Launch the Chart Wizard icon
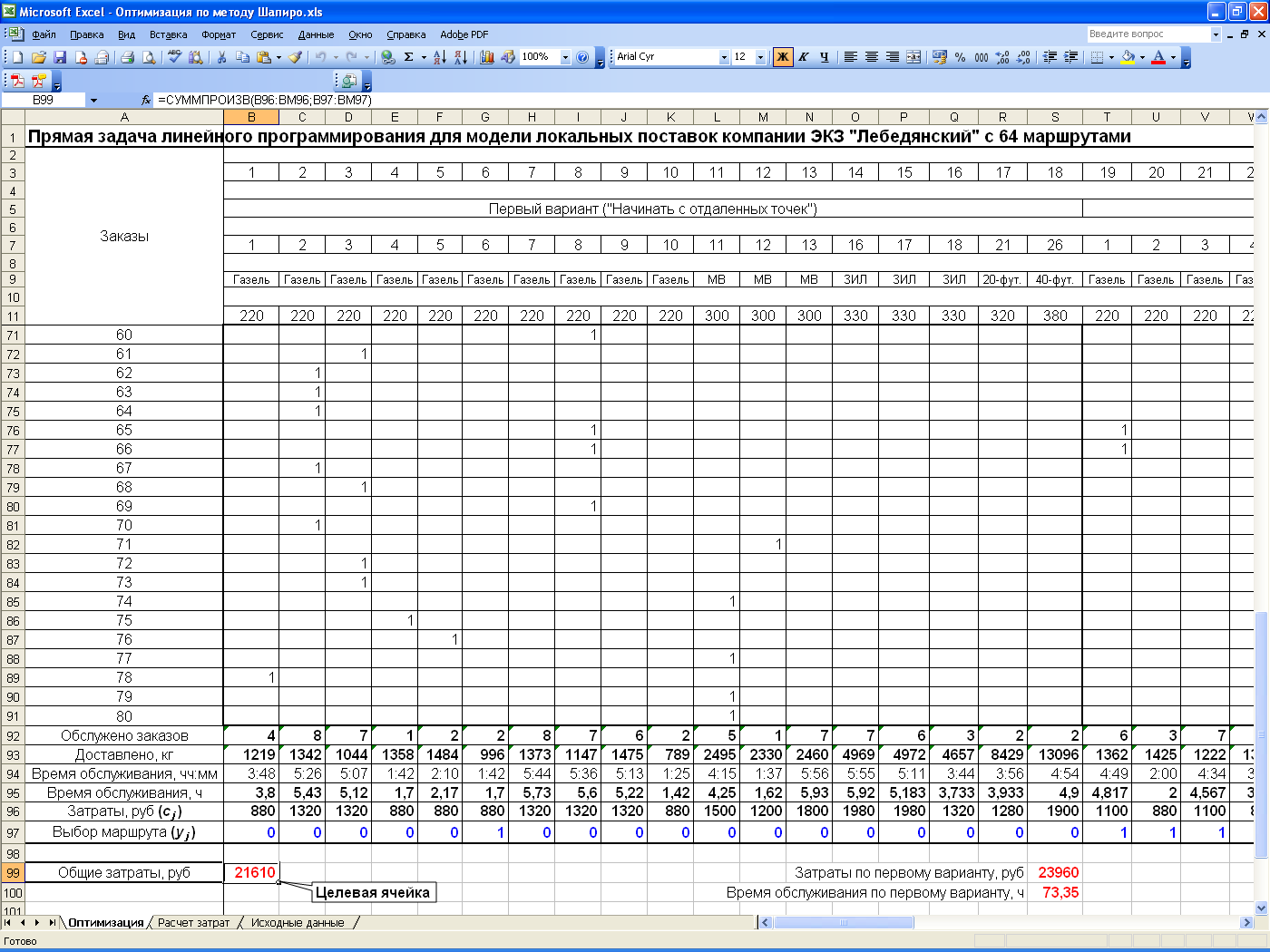Viewport: 1270px width, 952px height. tap(487, 57)
